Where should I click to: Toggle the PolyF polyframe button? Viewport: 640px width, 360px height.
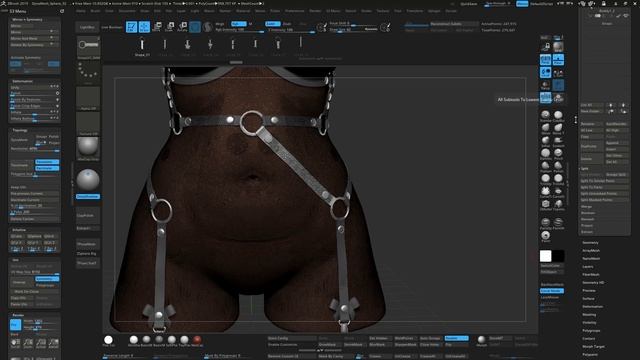545,98
